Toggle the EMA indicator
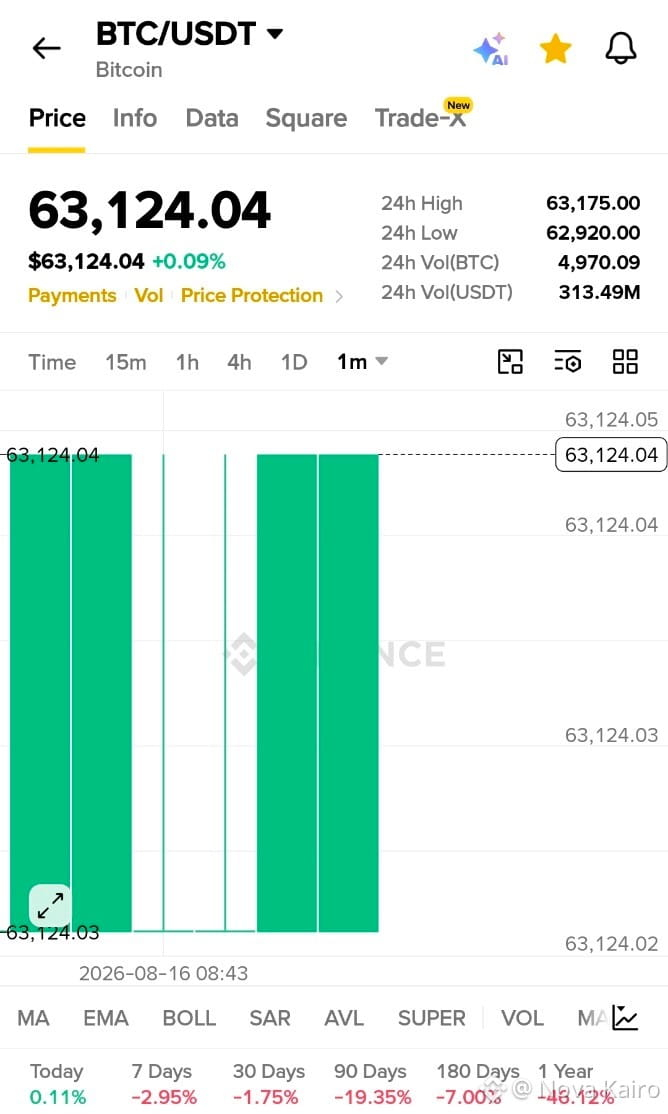The width and height of the screenshot is (668, 1114). coord(106,1018)
